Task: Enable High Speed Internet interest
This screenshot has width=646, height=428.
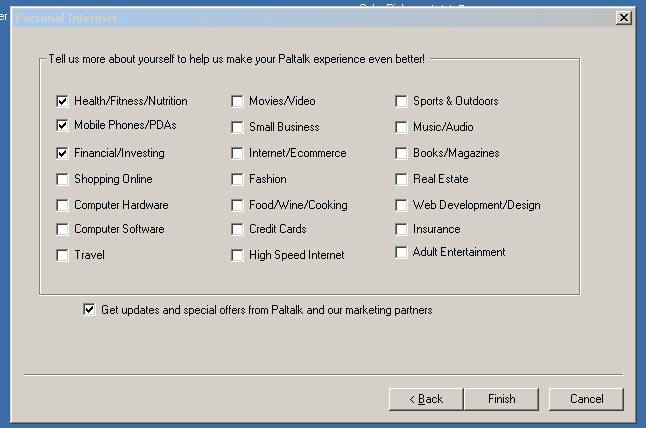Action: (x=237, y=255)
